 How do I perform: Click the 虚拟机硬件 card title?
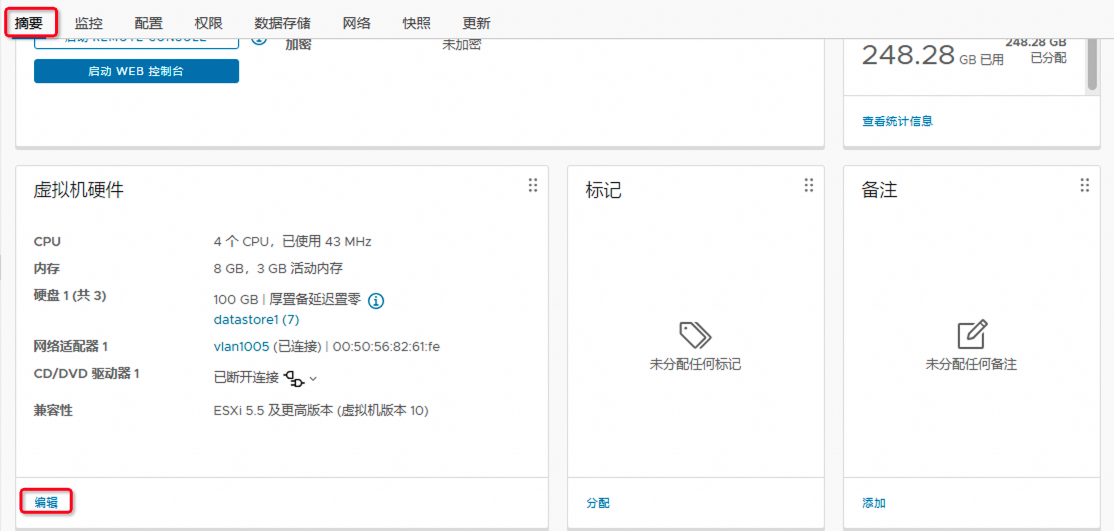78,190
